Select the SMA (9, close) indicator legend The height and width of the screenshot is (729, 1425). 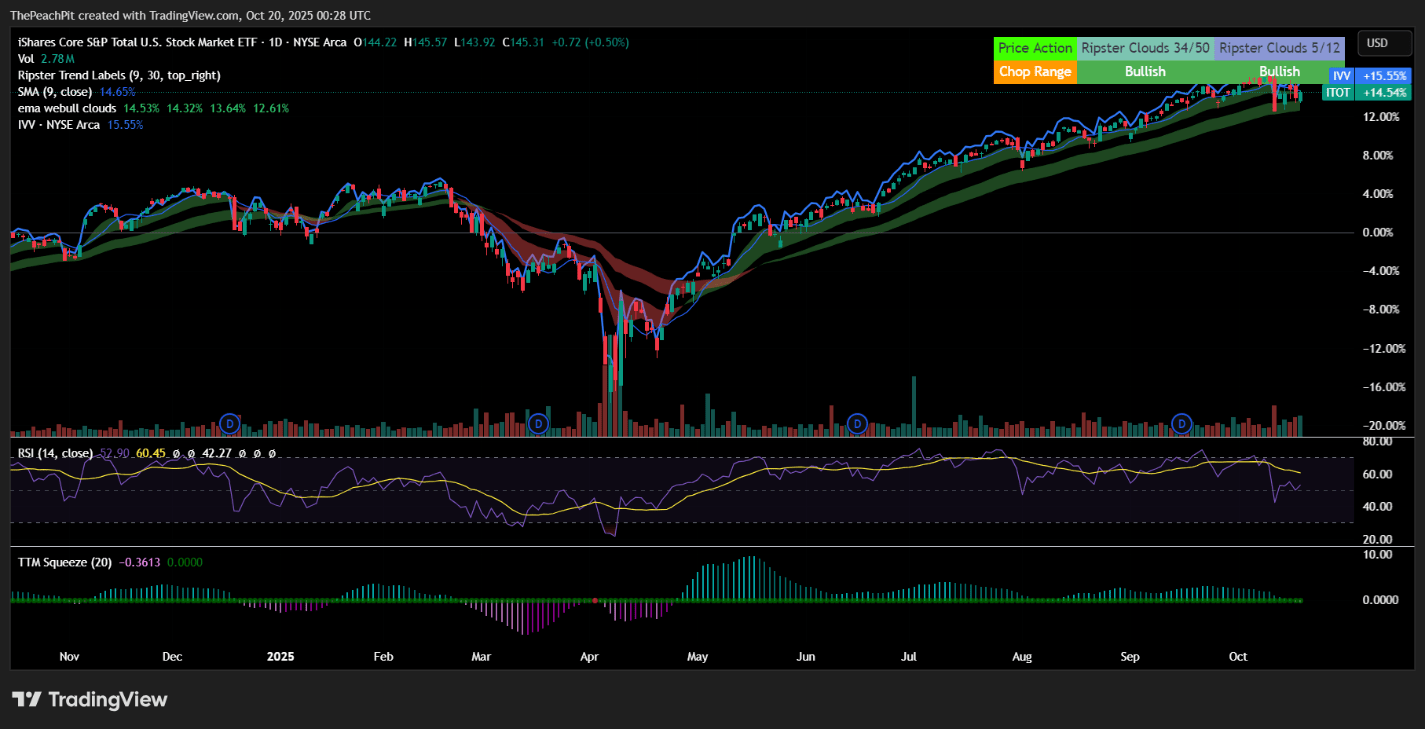tap(56, 92)
